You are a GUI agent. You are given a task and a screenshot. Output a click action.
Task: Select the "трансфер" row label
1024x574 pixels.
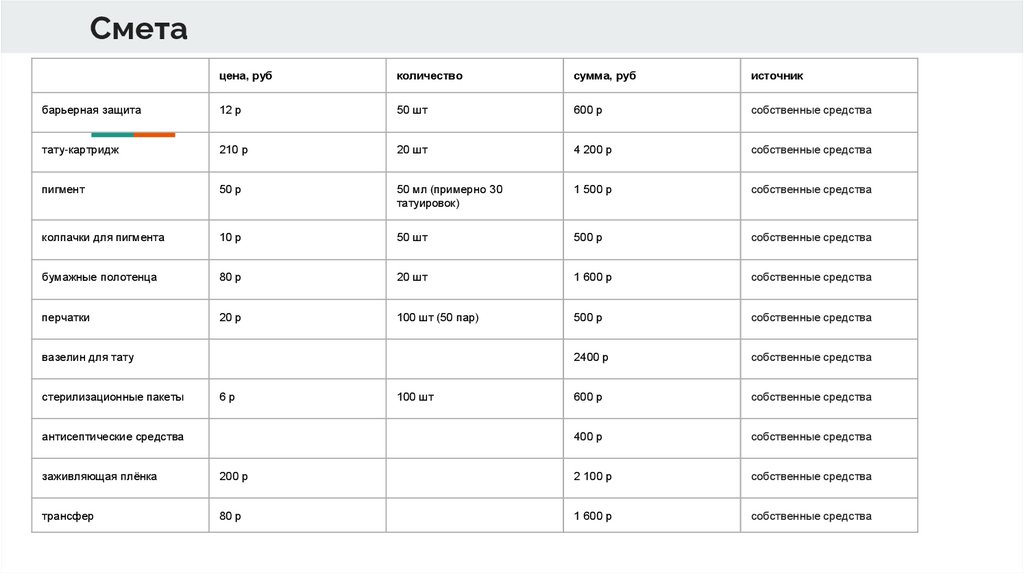68,517
